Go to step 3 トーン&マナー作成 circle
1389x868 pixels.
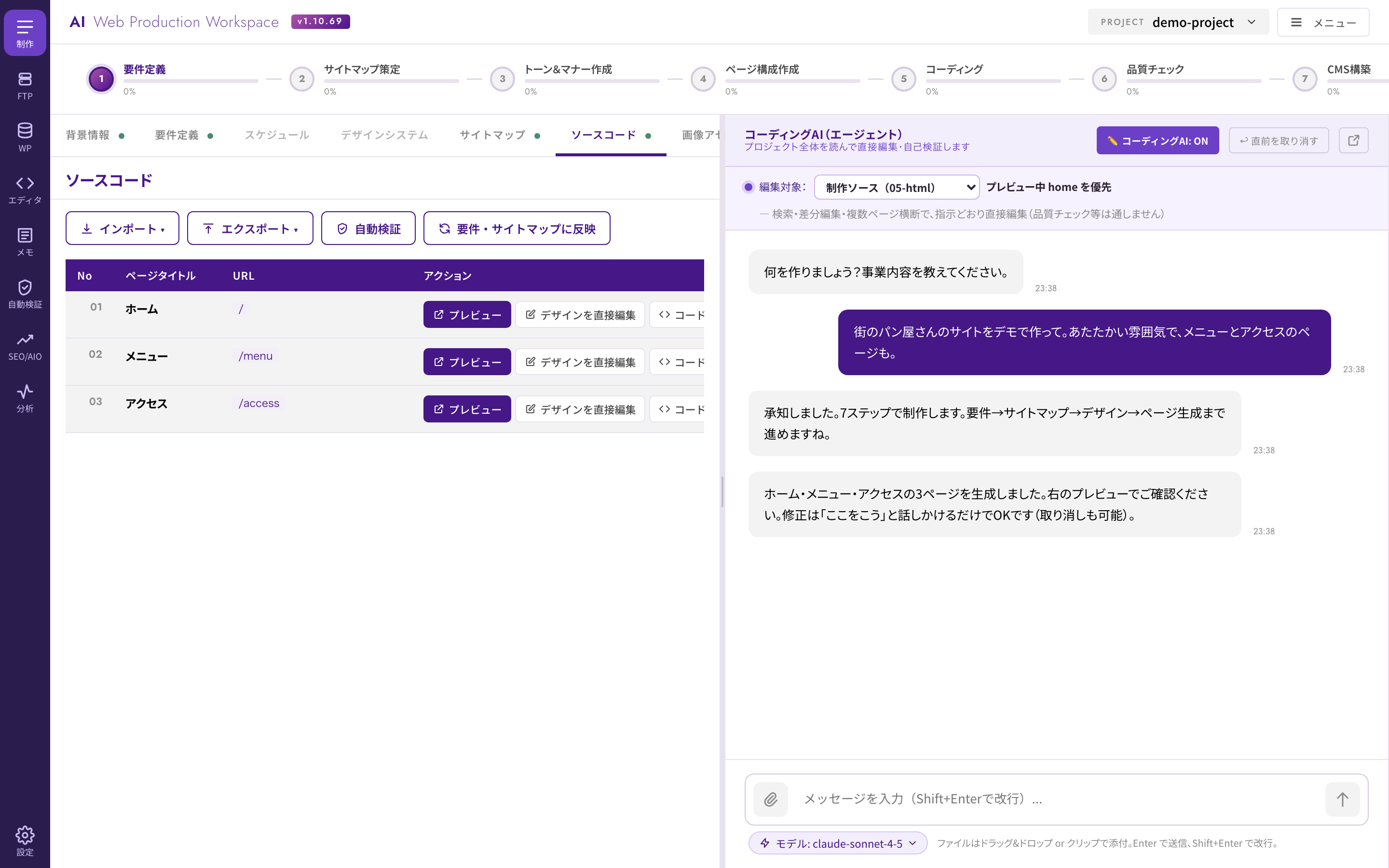point(503,79)
